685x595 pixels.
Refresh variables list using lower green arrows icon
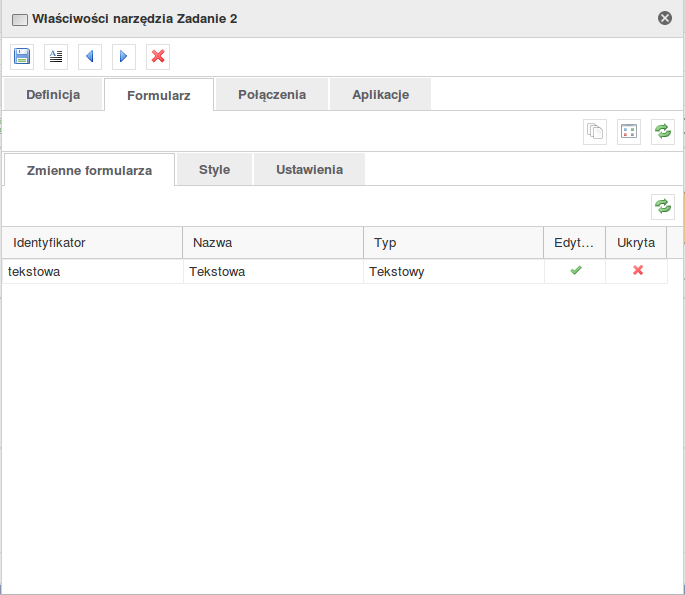(x=663, y=207)
